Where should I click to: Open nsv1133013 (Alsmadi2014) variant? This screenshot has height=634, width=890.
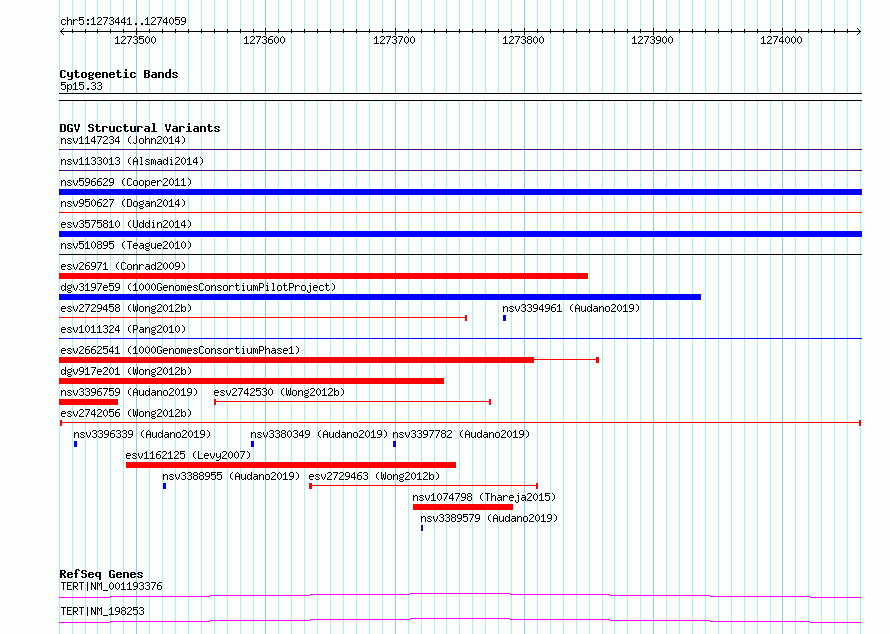point(132,161)
